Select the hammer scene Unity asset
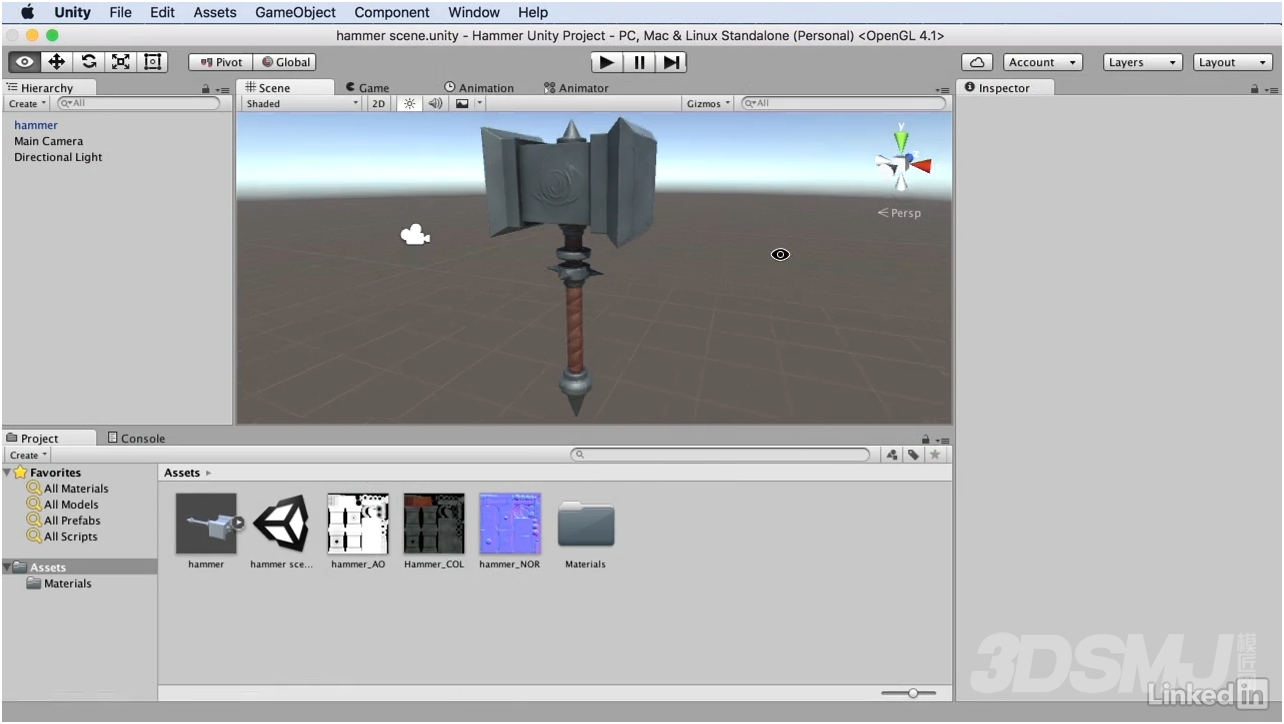This screenshot has width=1284, height=724. coord(282,523)
